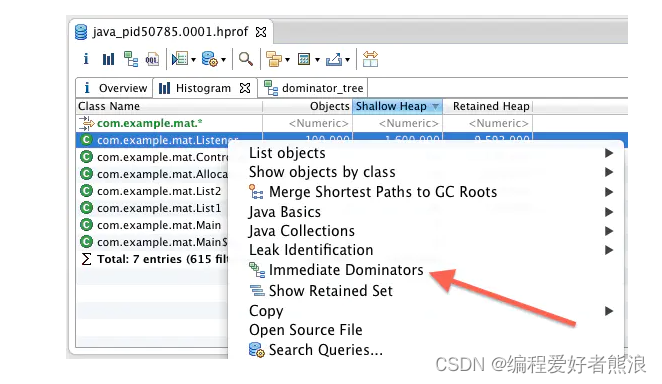Switch to the Overview tab
Screen dimensions: 662x384
(114, 88)
